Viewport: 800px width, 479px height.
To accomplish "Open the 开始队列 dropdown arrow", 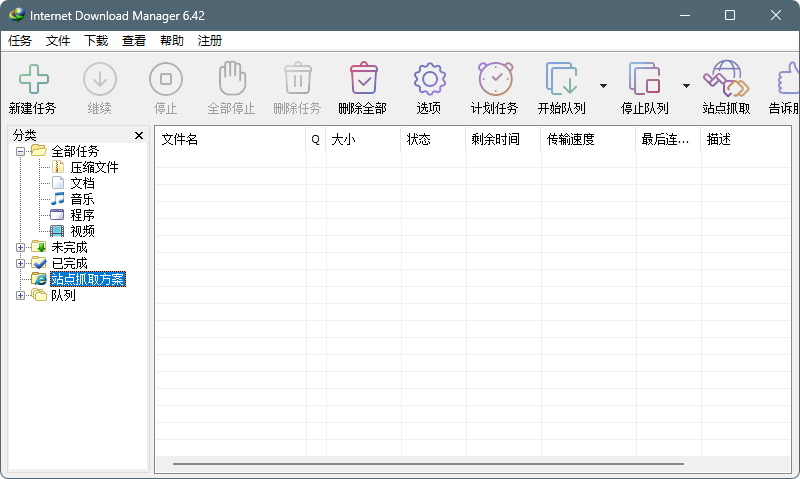I will [x=603, y=86].
